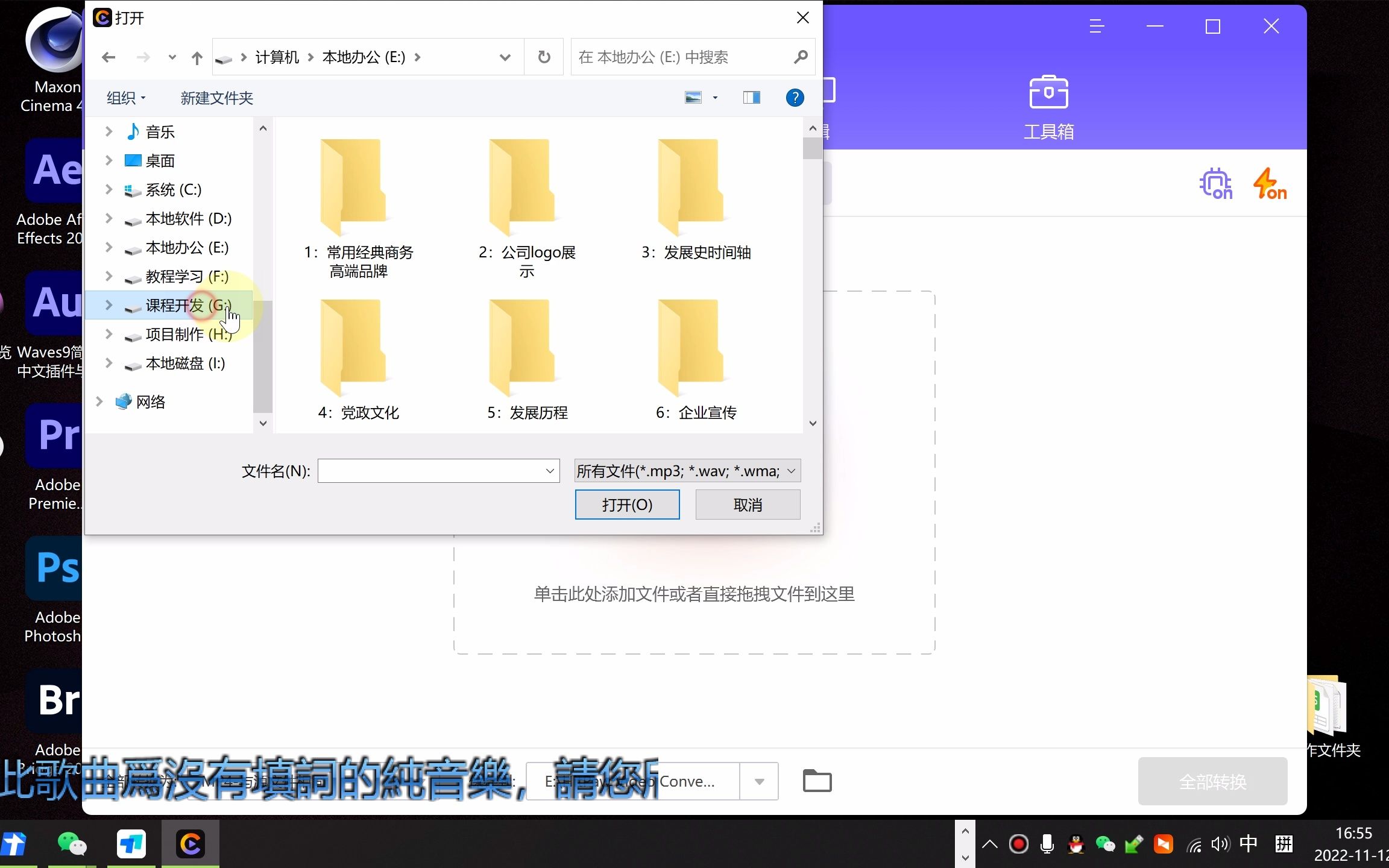Click the search magnifier icon

pyautogui.click(x=801, y=57)
